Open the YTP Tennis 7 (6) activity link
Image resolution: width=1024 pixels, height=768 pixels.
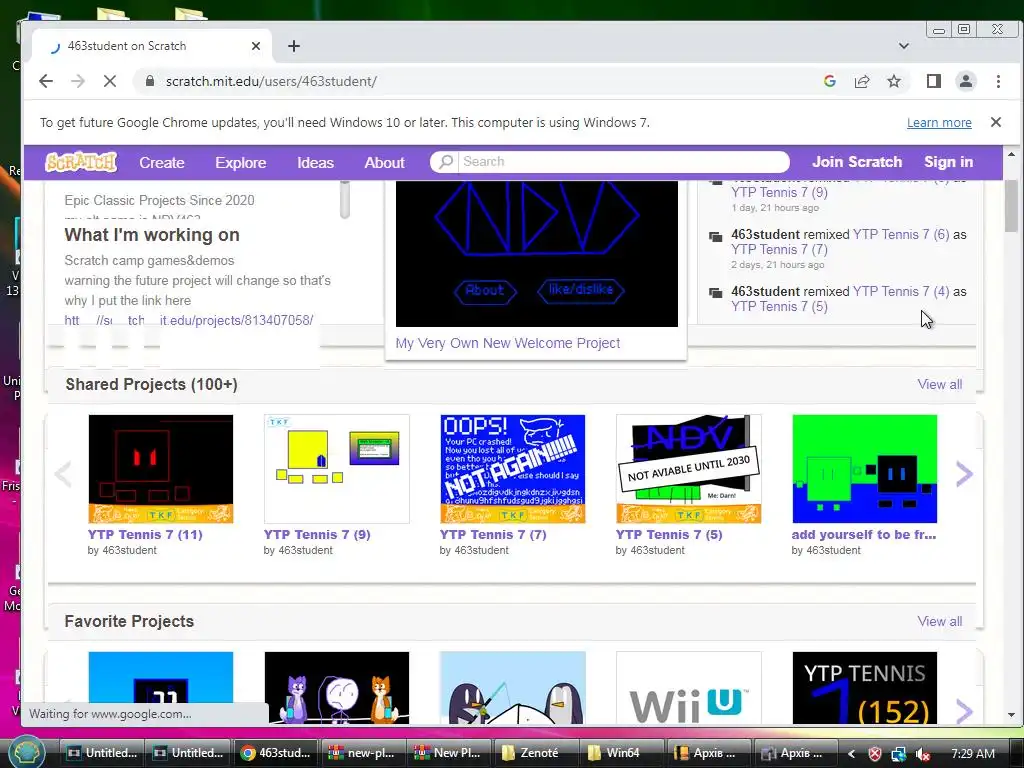point(901,234)
